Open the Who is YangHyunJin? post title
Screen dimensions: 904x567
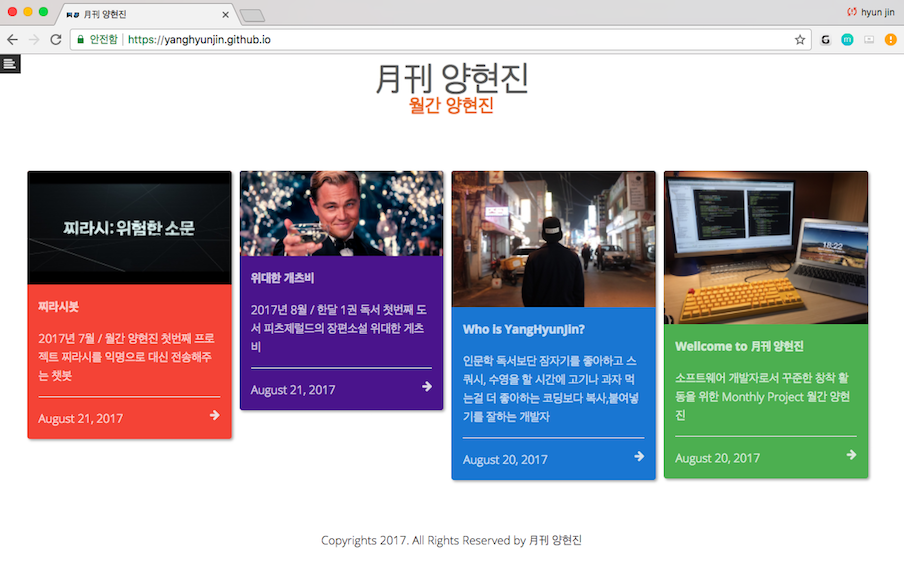(x=523, y=329)
